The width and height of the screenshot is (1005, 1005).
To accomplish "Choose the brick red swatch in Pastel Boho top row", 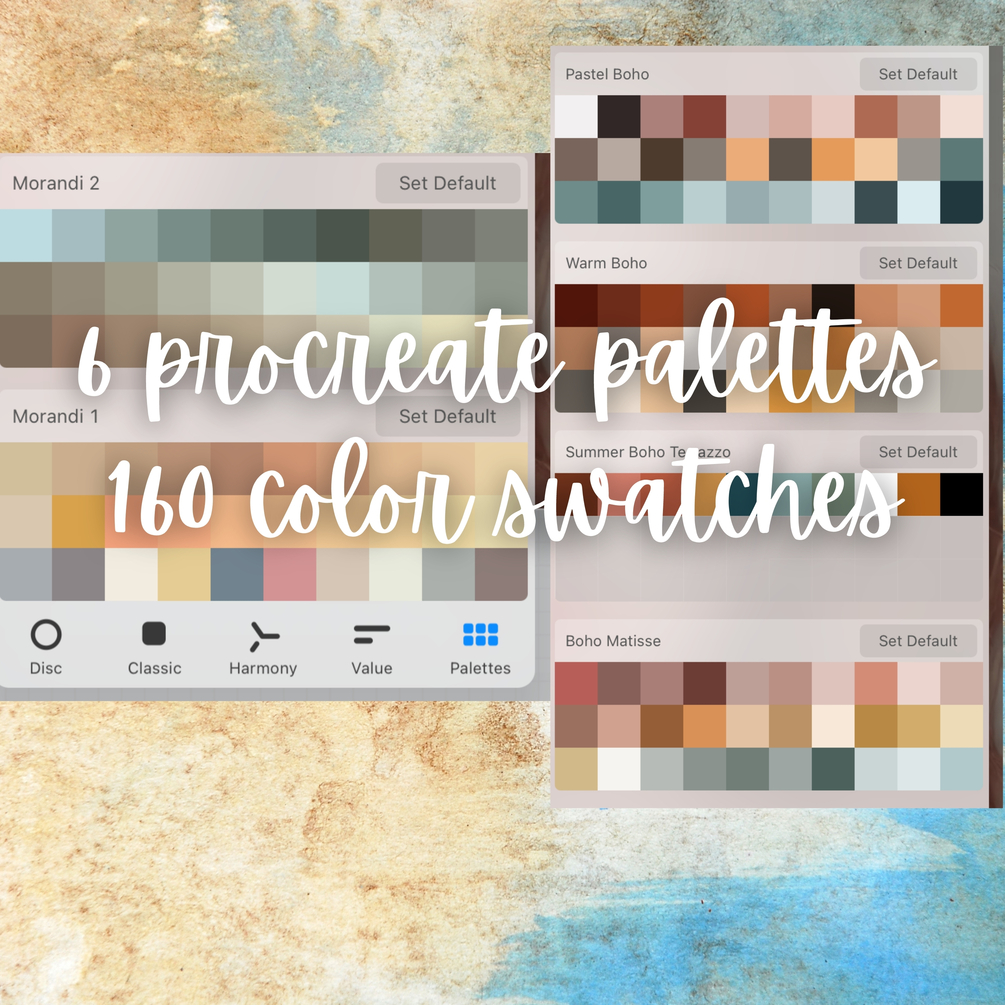I will point(704,117).
